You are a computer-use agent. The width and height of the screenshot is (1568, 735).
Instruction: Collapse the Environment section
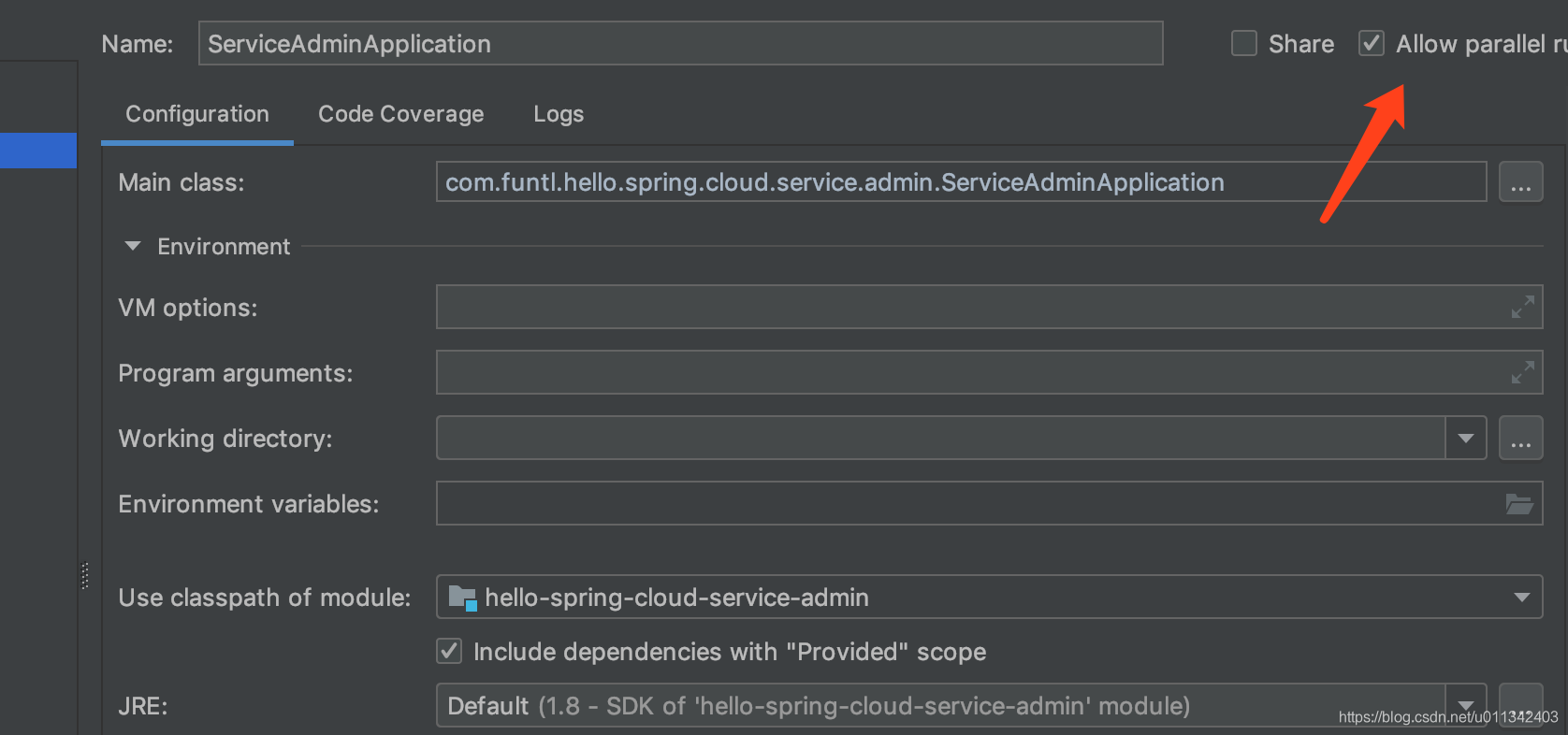pyautogui.click(x=133, y=246)
